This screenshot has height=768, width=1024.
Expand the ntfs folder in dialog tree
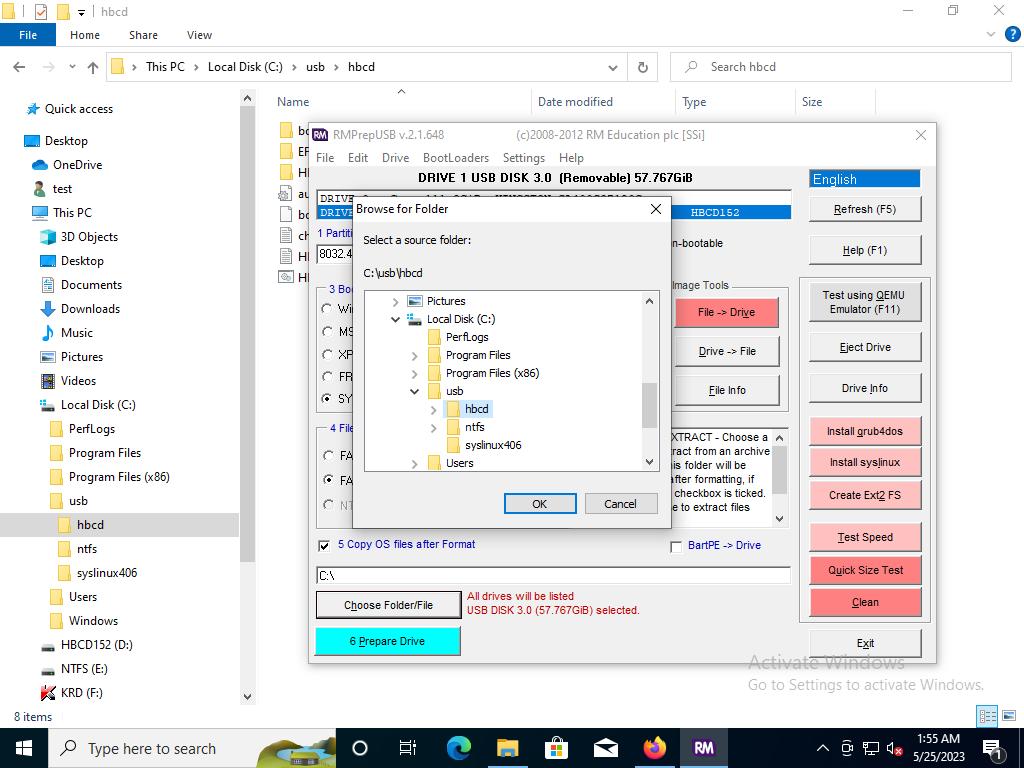[433, 428]
